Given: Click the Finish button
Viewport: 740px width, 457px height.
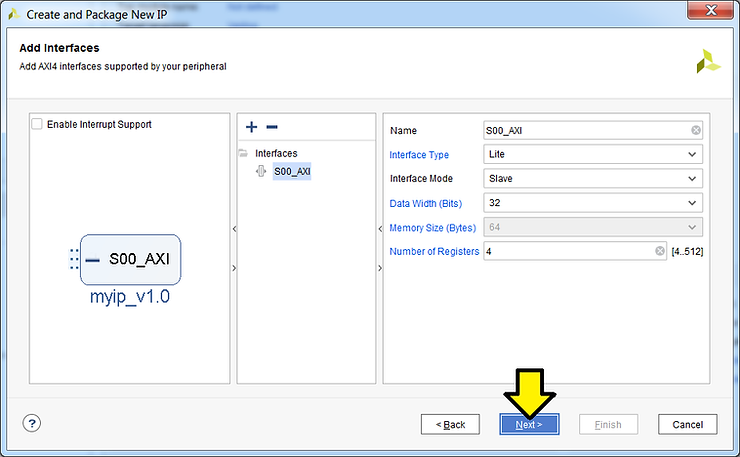Looking at the screenshot, I should pyautogui.click(x=608, y=424).
